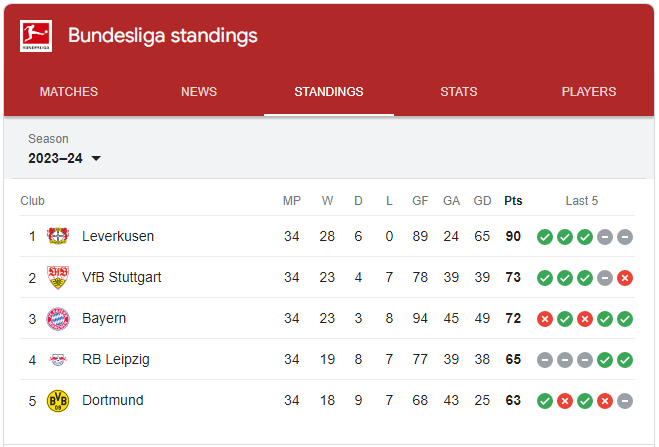Select the Dortmund team name
The height and width of the screenshot is (447, 659).
pos(113,400)
